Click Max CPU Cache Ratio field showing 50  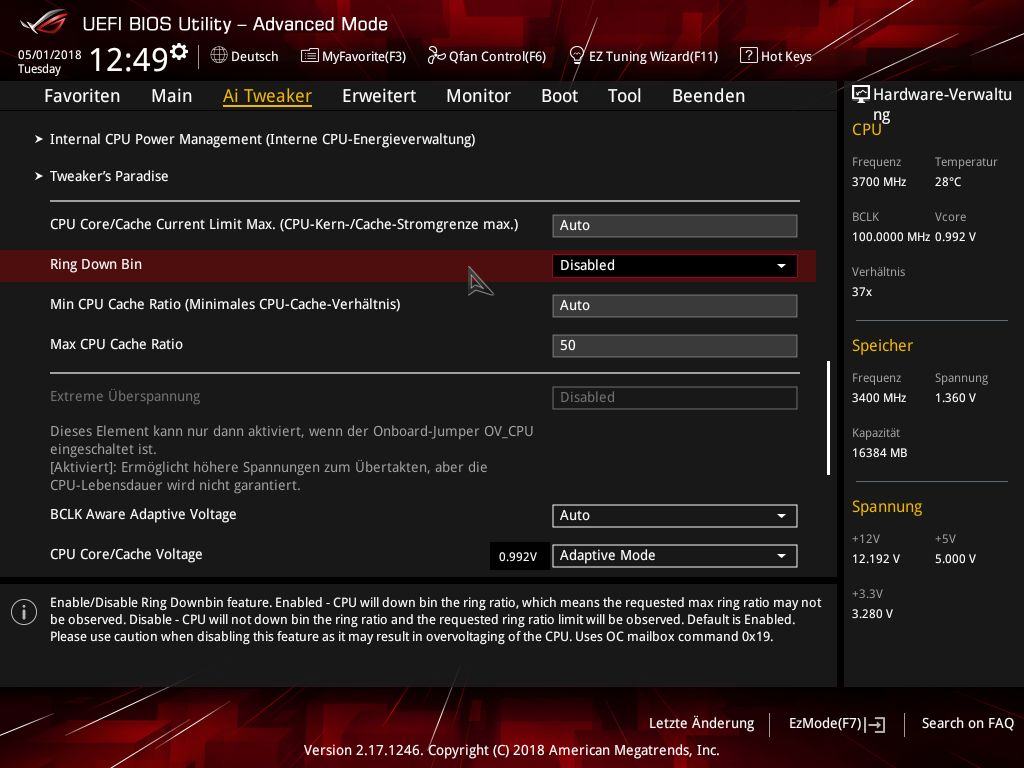tap(675, 345)
